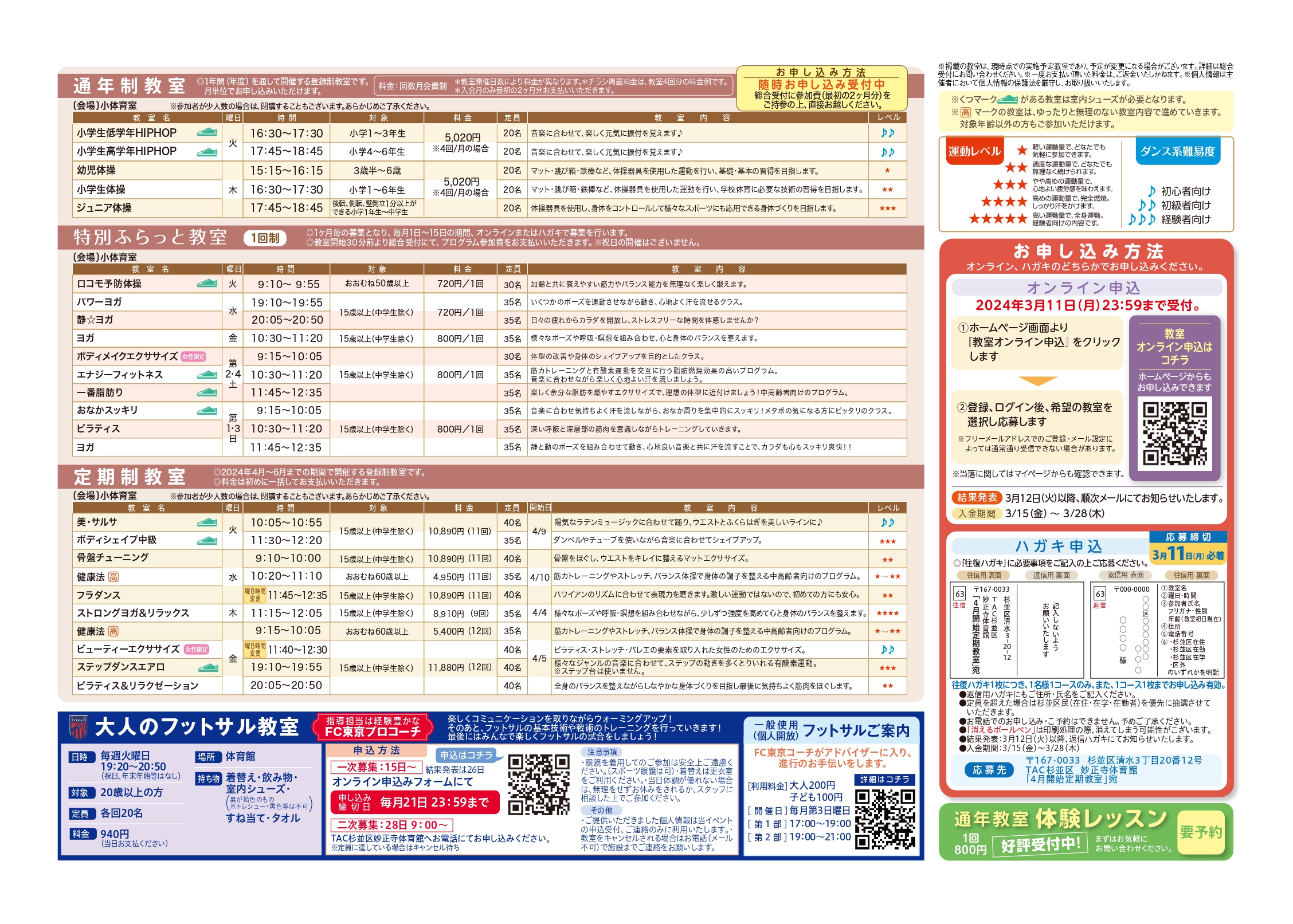This screenshot has height=924, width=1293.
Task: Click the 曜日時間変更 badge on フラダンス row
Action: pos(255,595)
